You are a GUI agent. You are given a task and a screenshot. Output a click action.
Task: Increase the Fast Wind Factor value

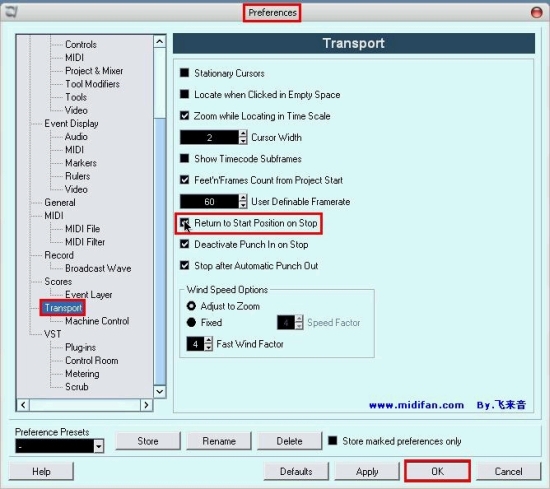click(208, 340)
